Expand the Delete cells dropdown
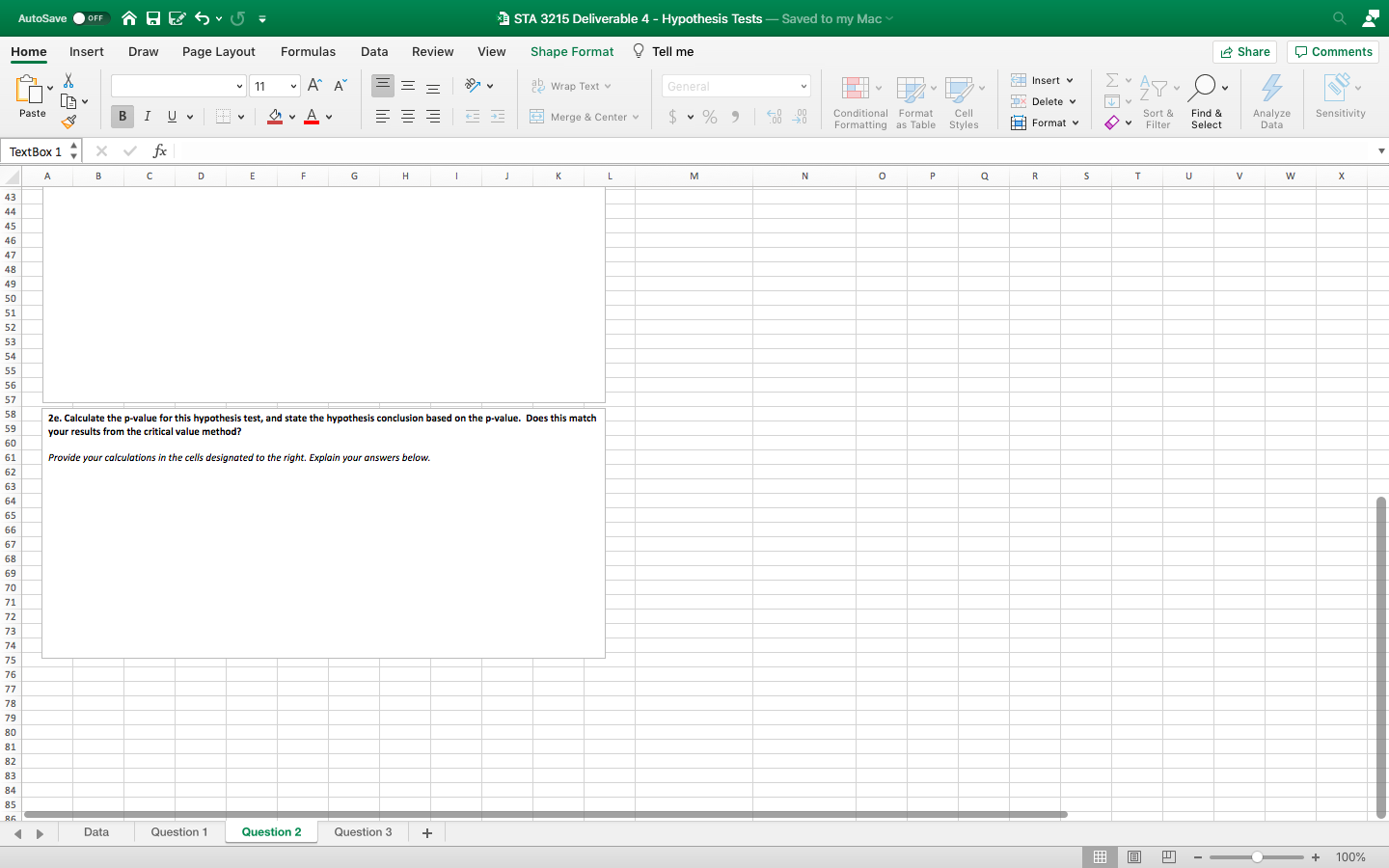 tap(1073, 102)
